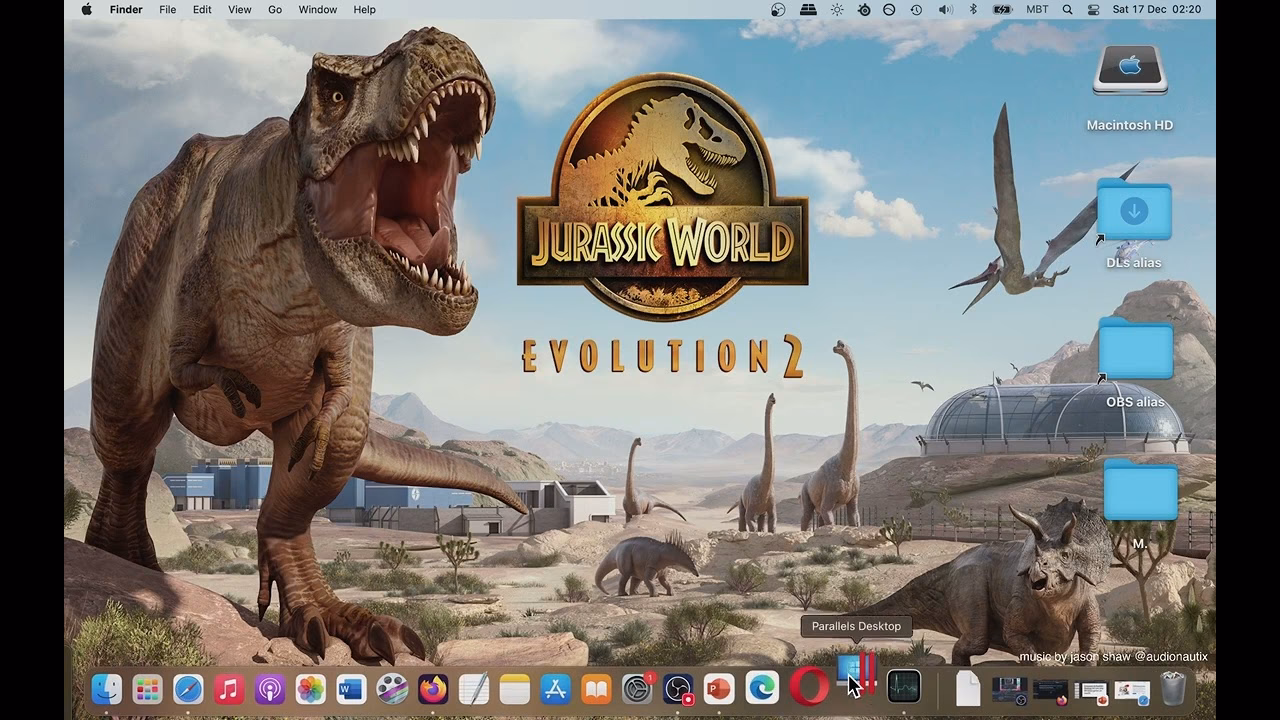This screenshot has height=720, width=1280.
Task: Open Time Machine menu bar icon
Action: pyautogui.click(x=916, y=9)
